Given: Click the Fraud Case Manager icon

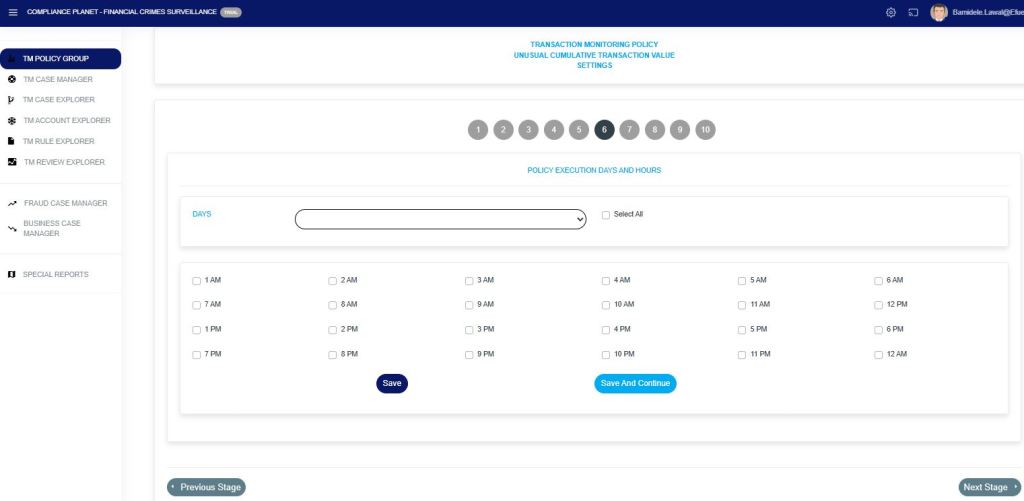Looking at the screenshot, I should point(12,203).
